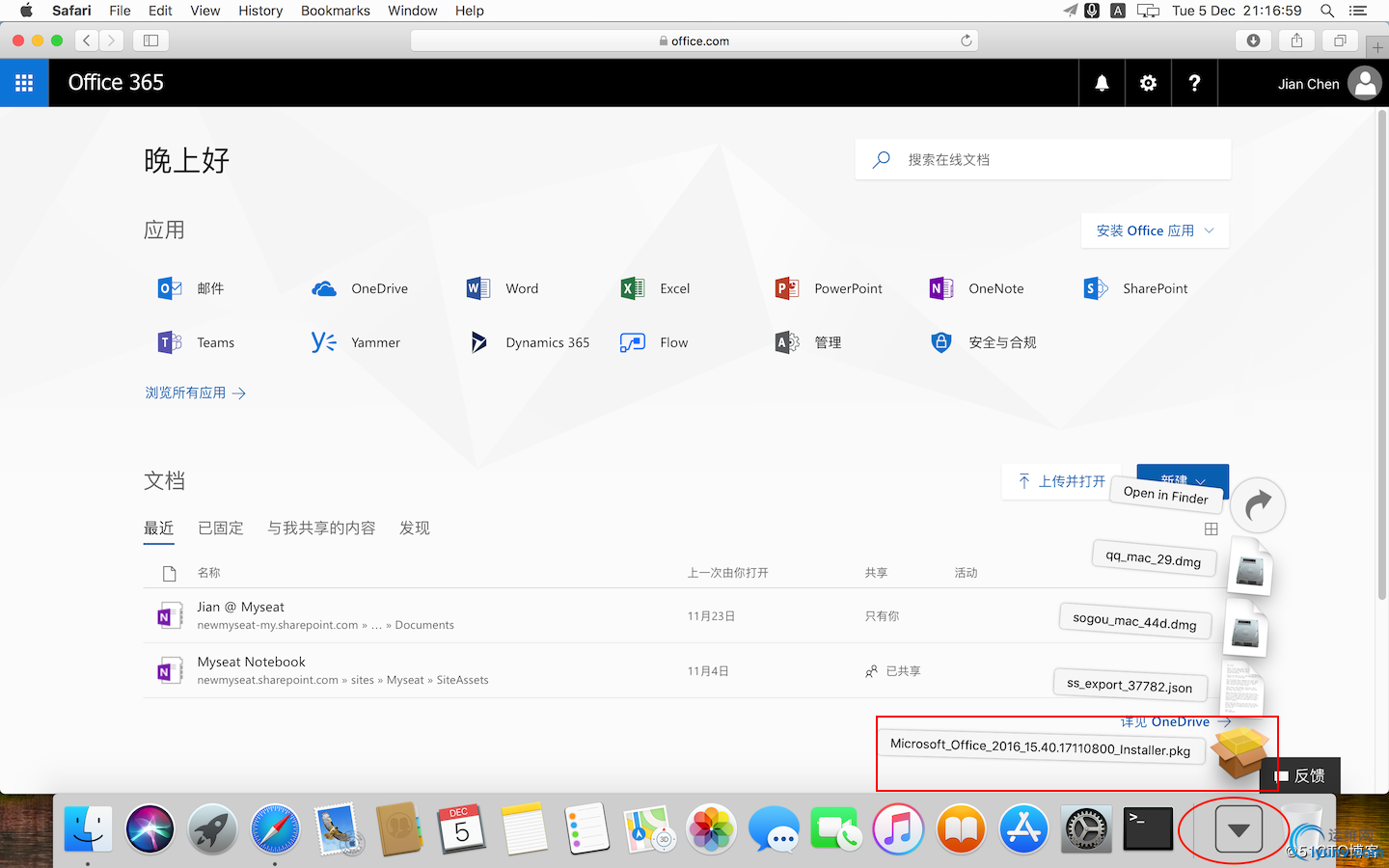Screen dimensions: 1389x868
Task: Open Office 365 settings gear
Action: coord(1148,83)
